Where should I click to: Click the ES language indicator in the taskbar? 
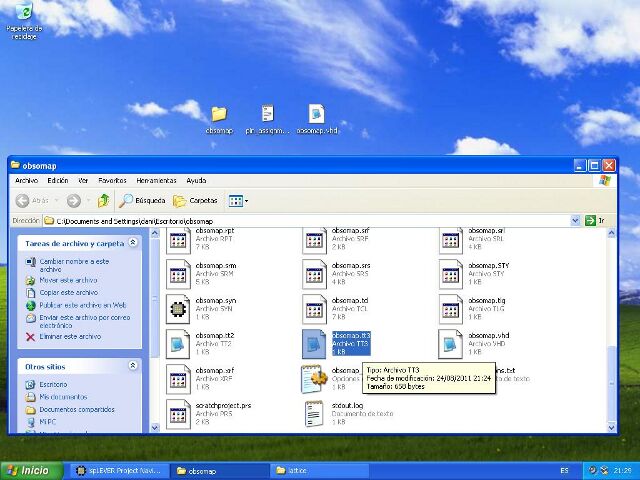click(x=564, y=471)
